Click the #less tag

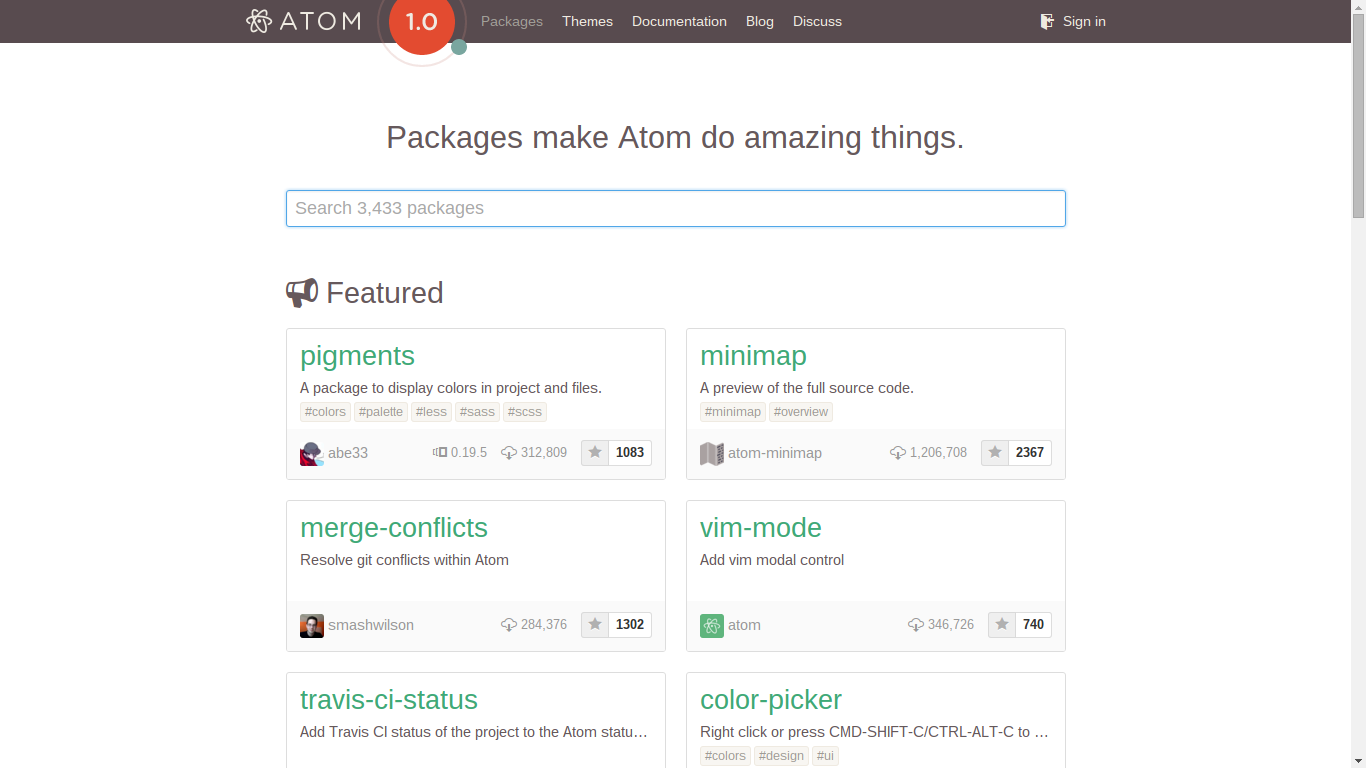click(x=431, y=412)
